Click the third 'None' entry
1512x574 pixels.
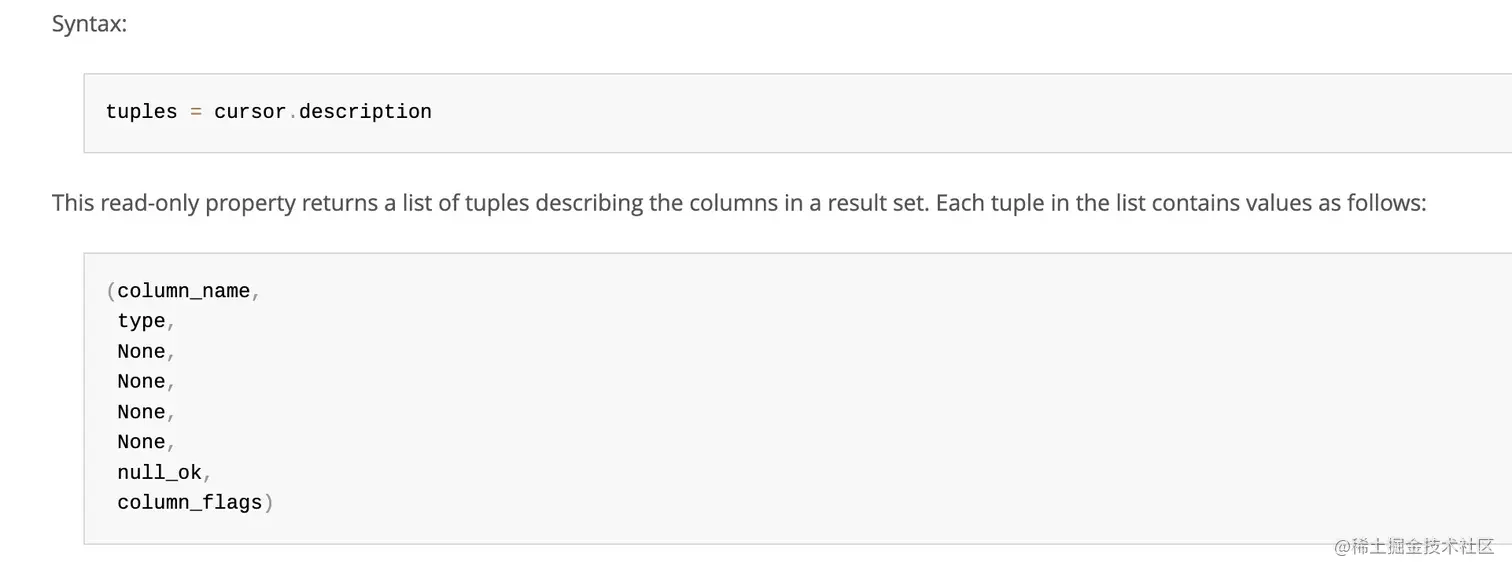coord(141,412)
